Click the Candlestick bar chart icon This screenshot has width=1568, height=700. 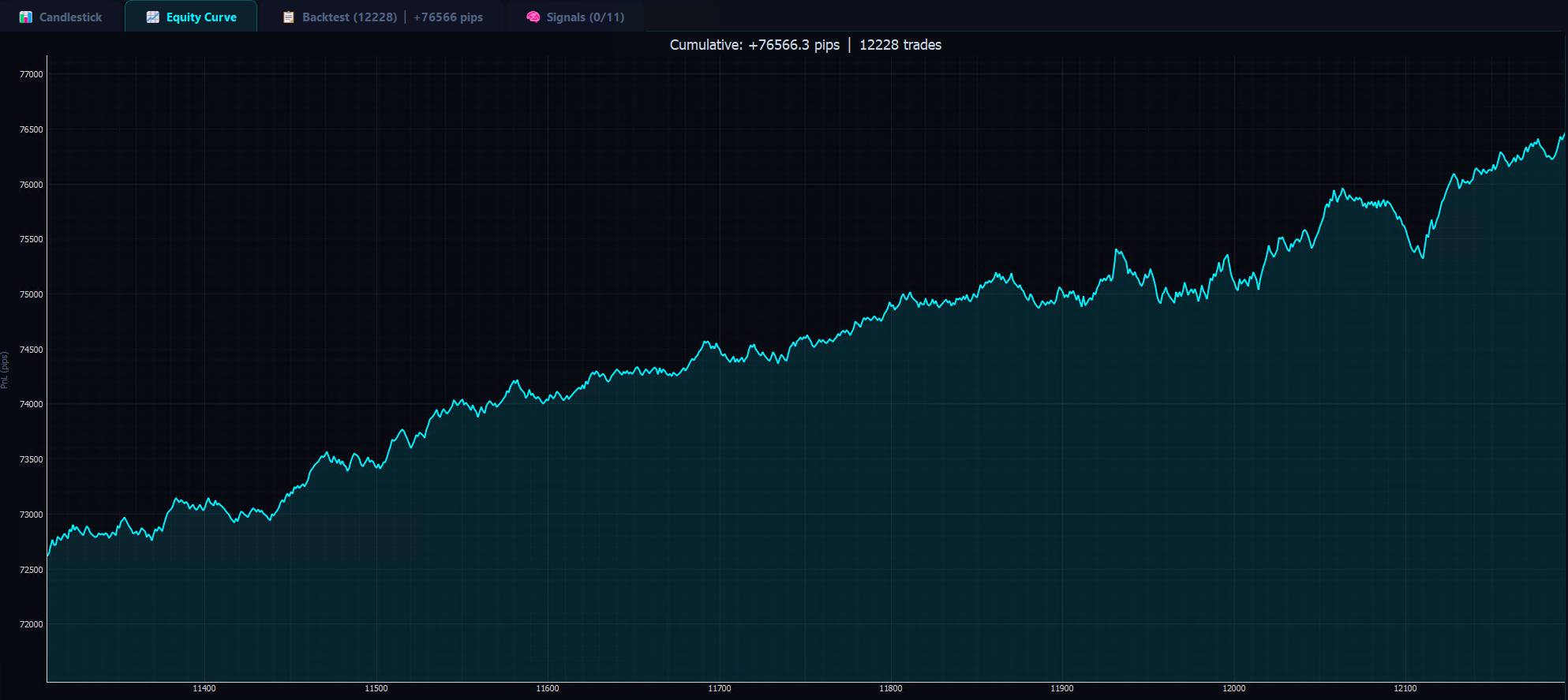(26, 17)
